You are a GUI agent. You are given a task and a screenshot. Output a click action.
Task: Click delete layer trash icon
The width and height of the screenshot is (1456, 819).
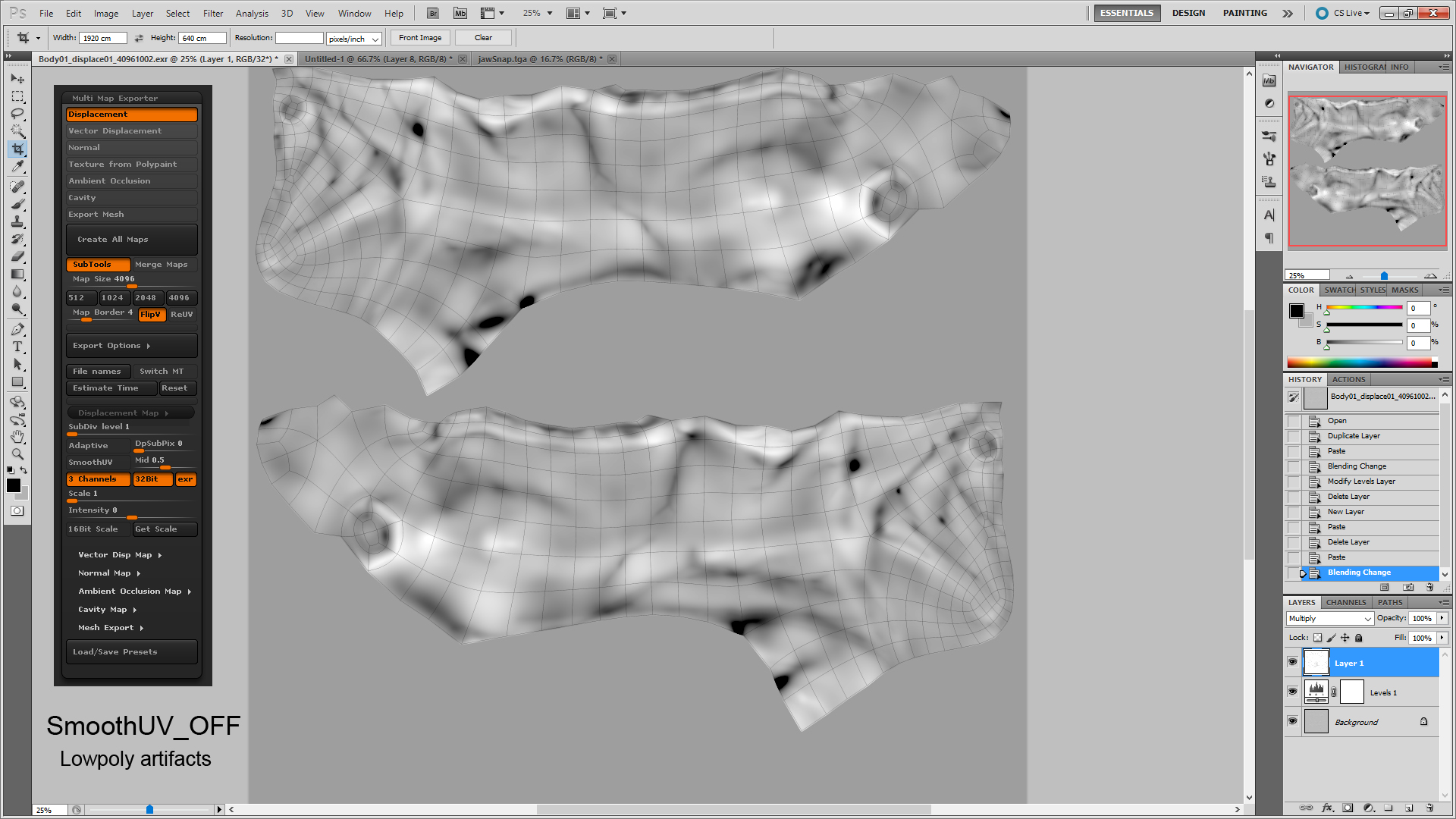[1429, 808]
